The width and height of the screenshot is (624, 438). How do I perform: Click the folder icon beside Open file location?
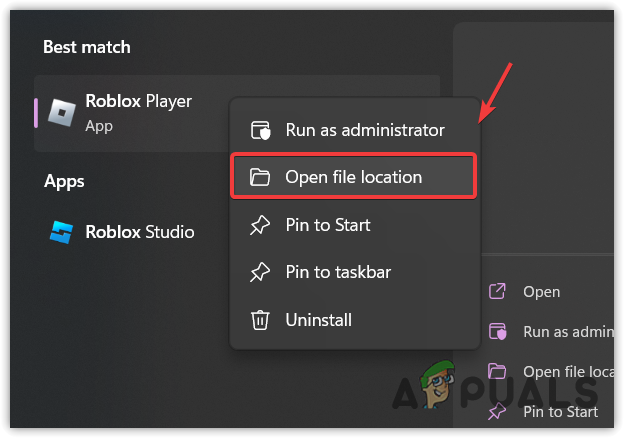(x=260, y=177)
